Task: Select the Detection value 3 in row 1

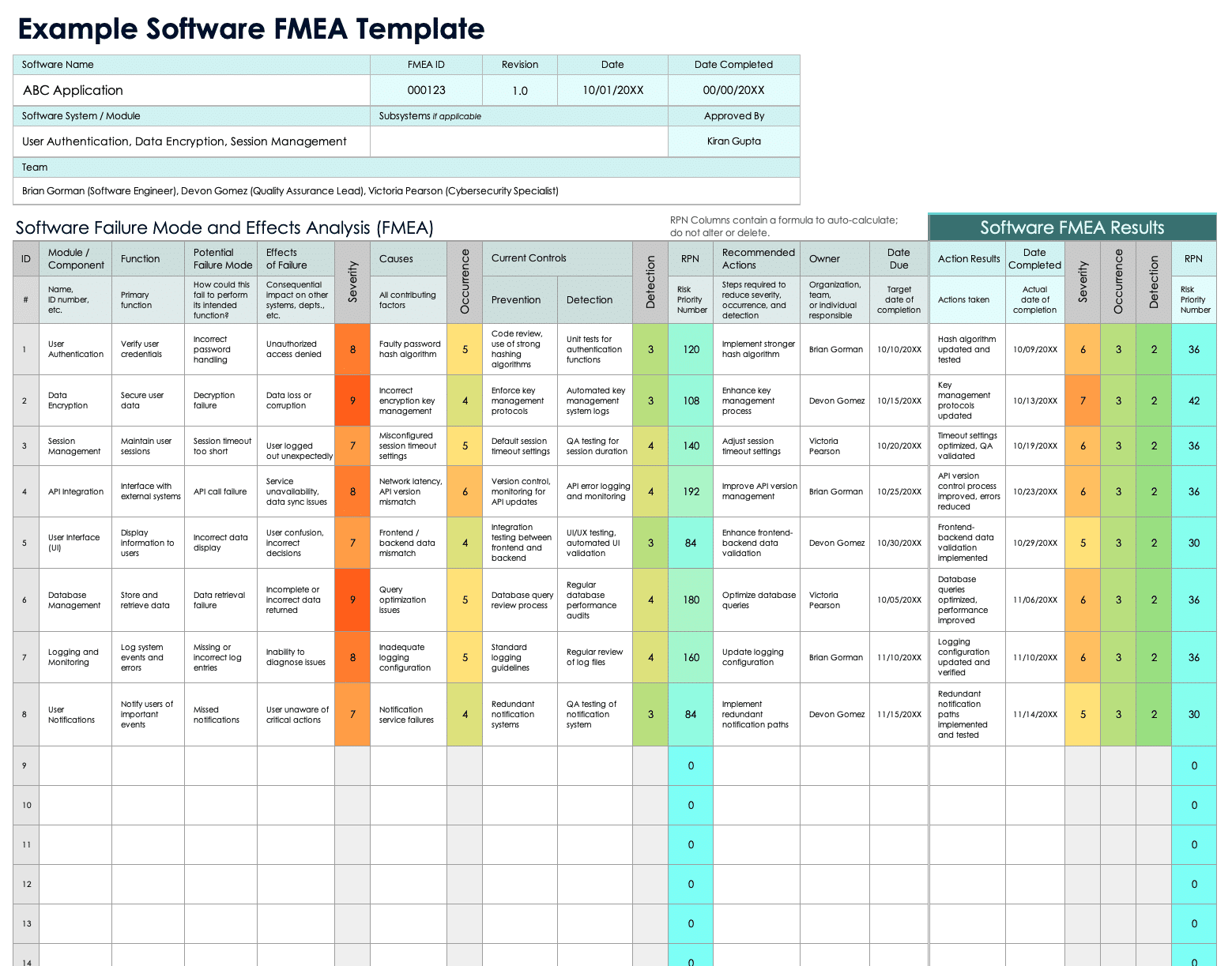Action: [x=650, y=349]
